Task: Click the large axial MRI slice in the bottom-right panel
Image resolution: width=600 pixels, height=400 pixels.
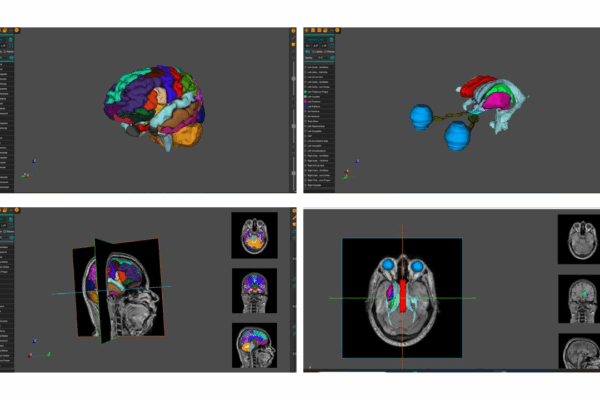Action: (x=402, y=298)
